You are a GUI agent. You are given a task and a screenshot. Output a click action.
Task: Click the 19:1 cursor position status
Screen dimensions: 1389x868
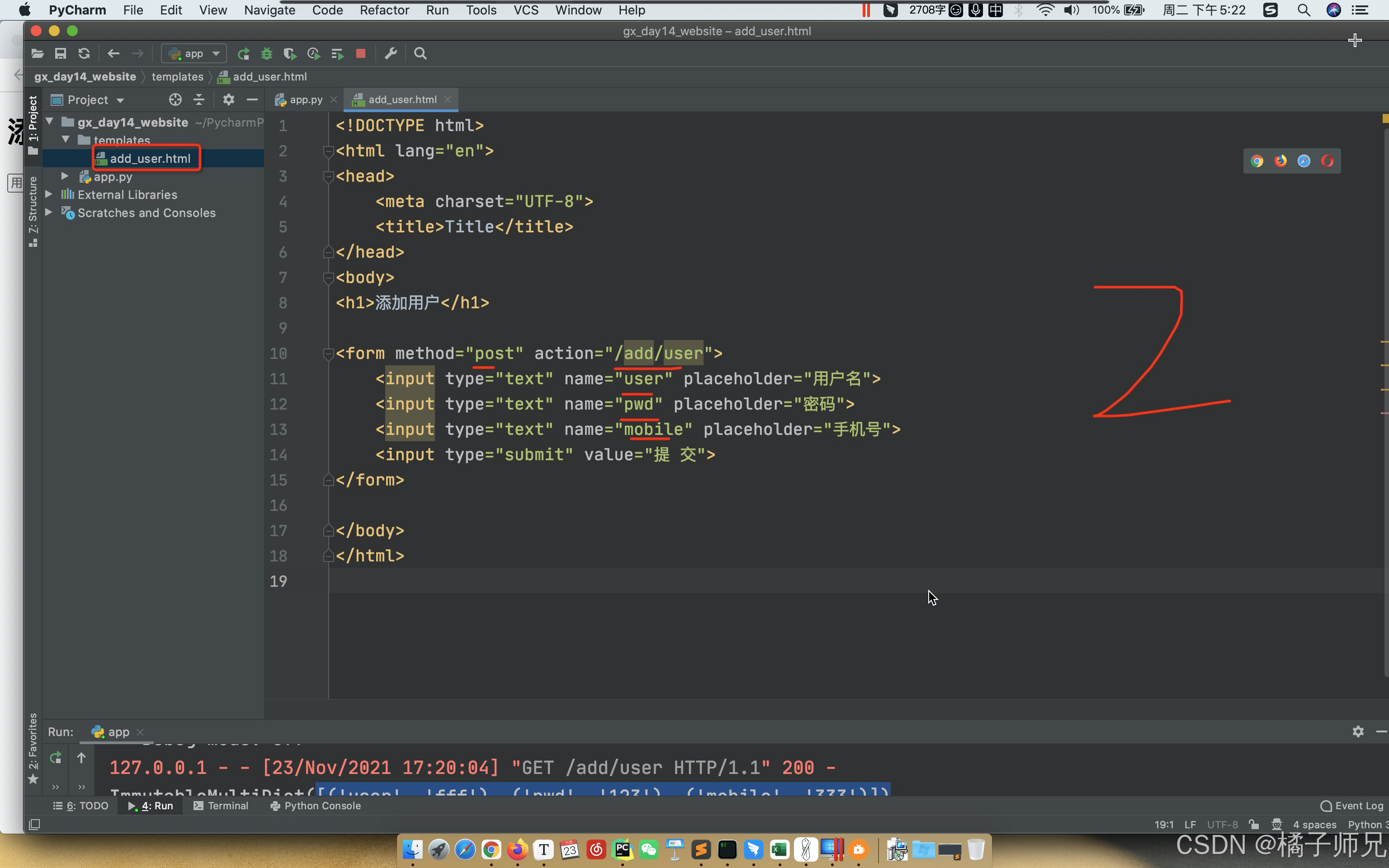[x=1164, y=825]
